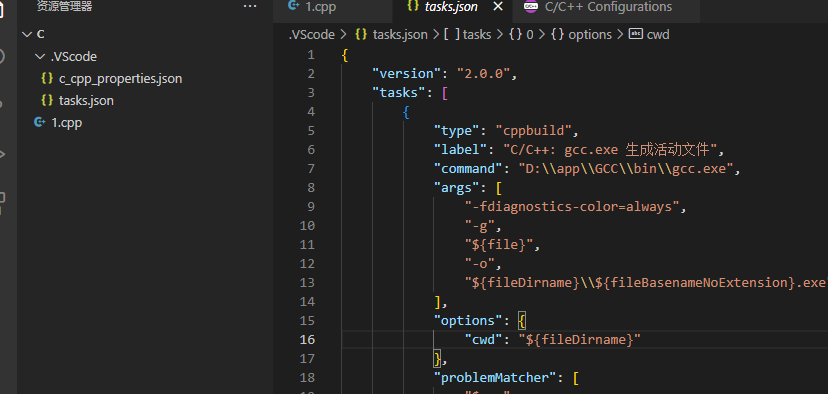Click the fileBasenameNoExtension output path string
The height and width of the screenshot is (394, 828).
(x=646, y=283)
